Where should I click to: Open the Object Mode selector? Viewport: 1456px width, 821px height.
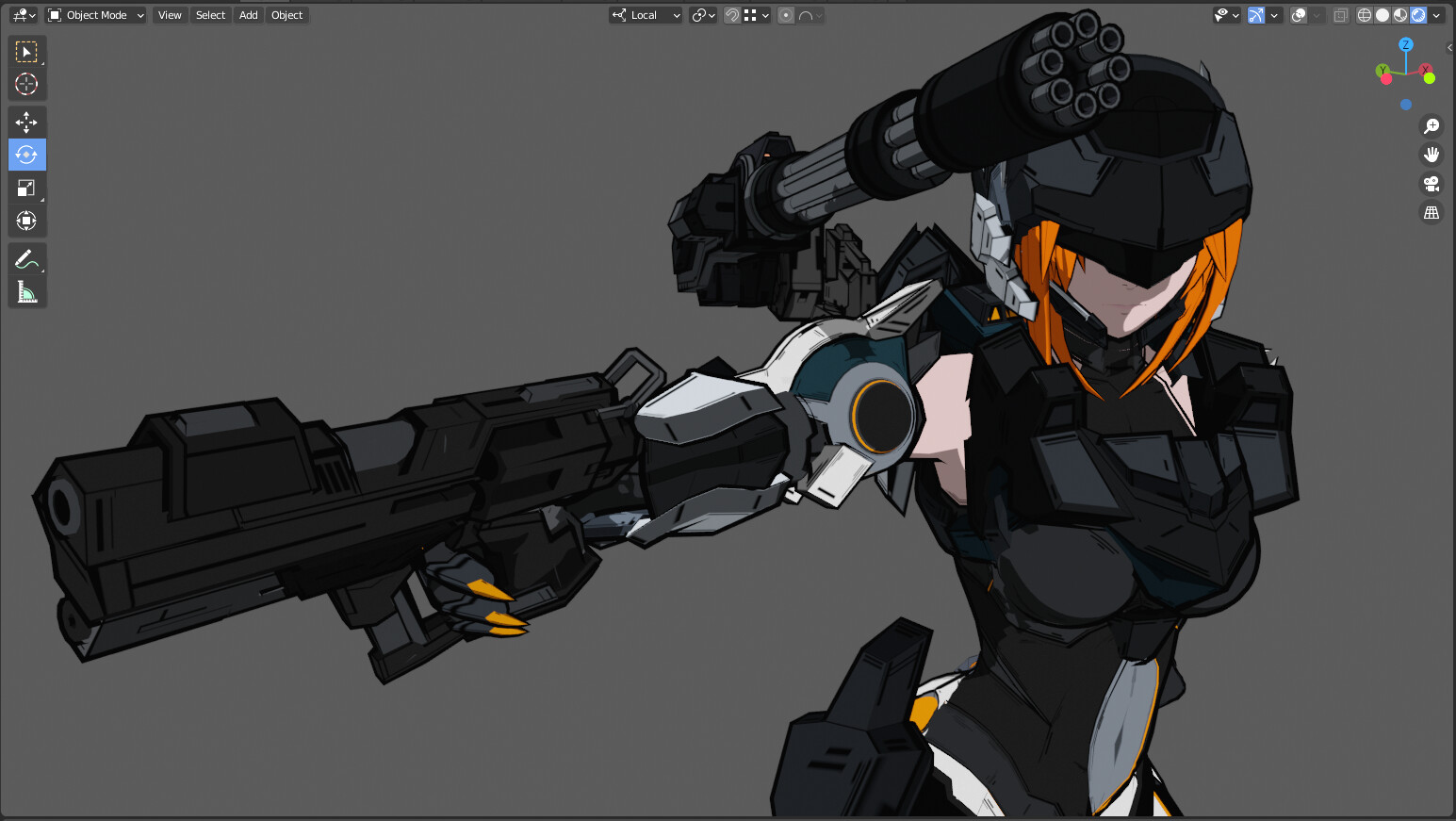[x=94, y=15]
